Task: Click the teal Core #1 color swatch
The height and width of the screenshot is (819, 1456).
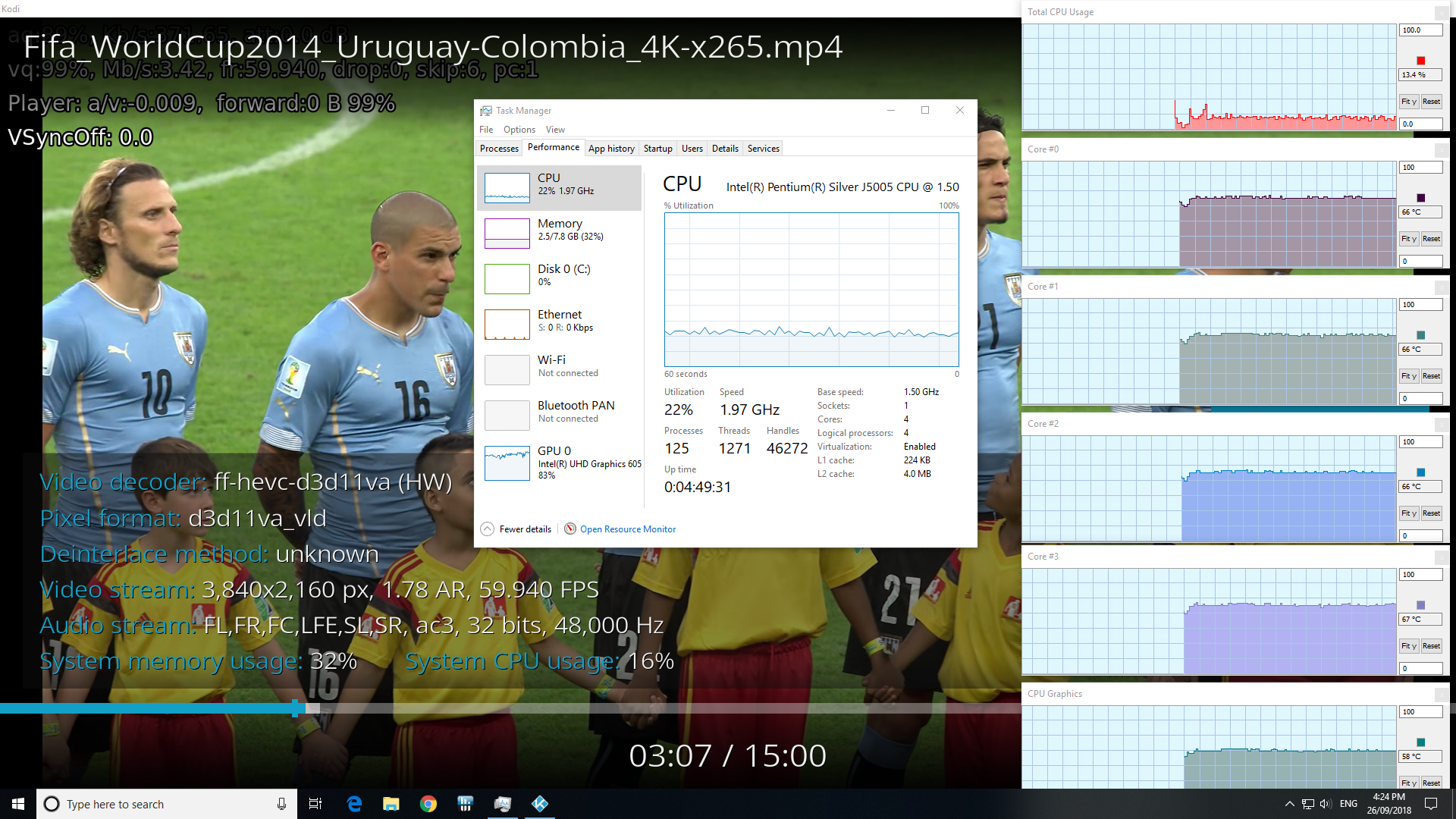Action: coord(1421,335)
